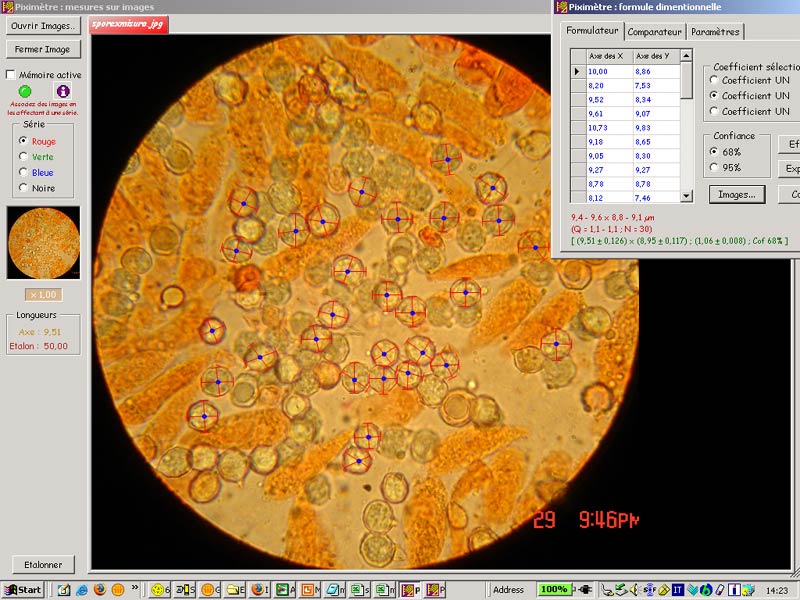Click the table row pointer arrow
Screen dimensions: 800x600
pos(576,72)
